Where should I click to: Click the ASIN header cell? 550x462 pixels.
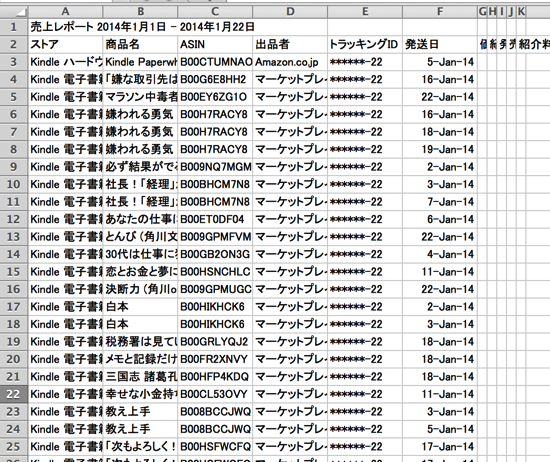[215, 45]
